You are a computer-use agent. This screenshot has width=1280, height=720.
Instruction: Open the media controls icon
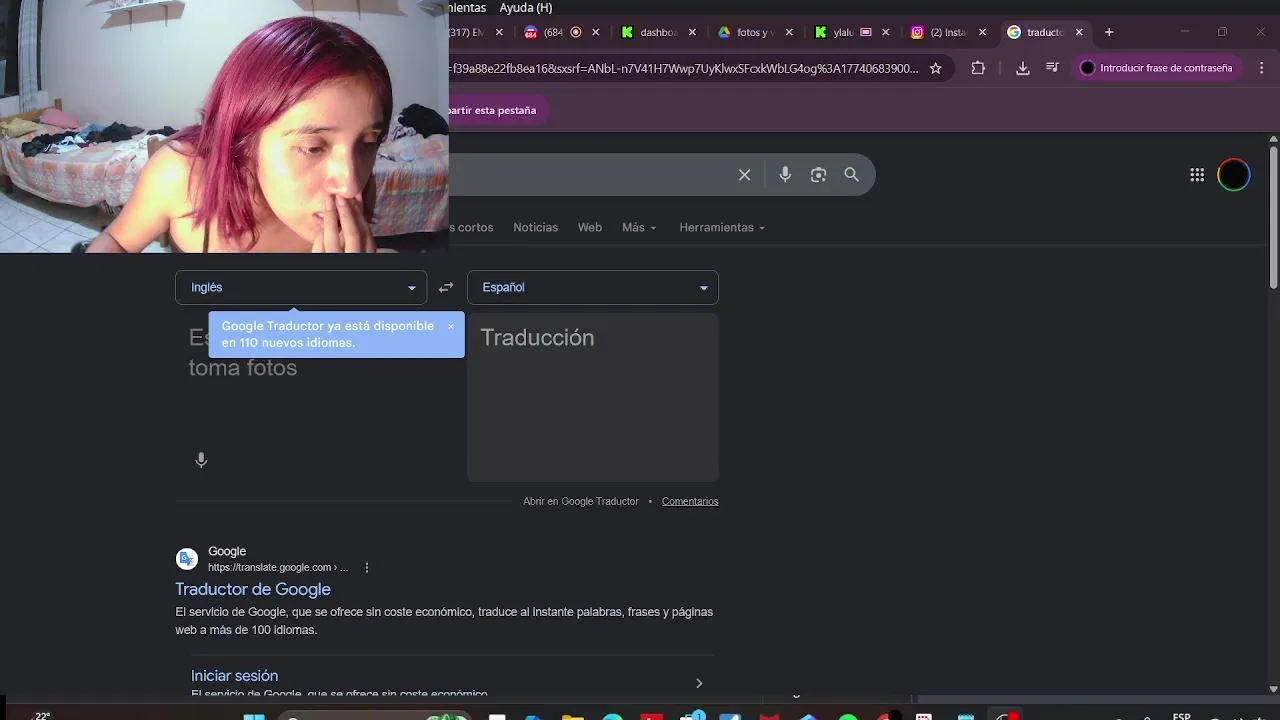click(x=1052, y=68)
